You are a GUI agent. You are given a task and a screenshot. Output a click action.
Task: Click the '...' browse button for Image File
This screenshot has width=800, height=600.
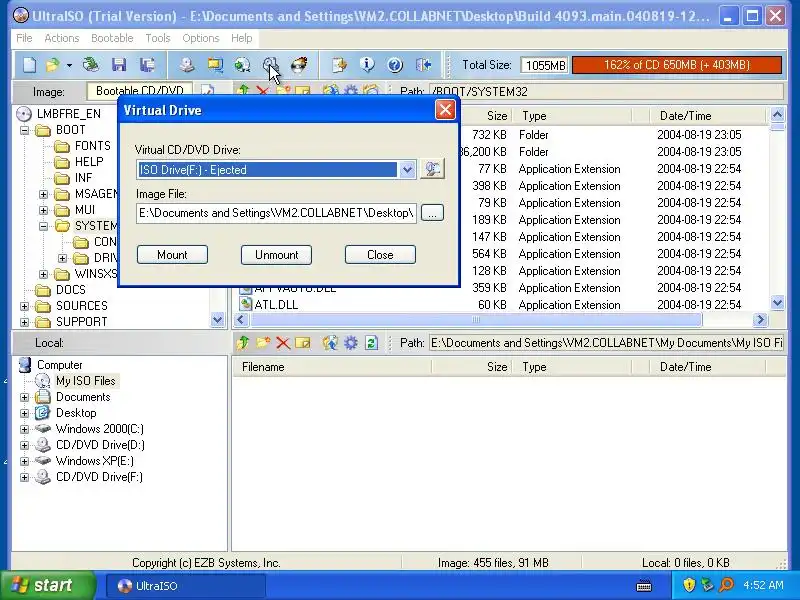pos(432,213)
